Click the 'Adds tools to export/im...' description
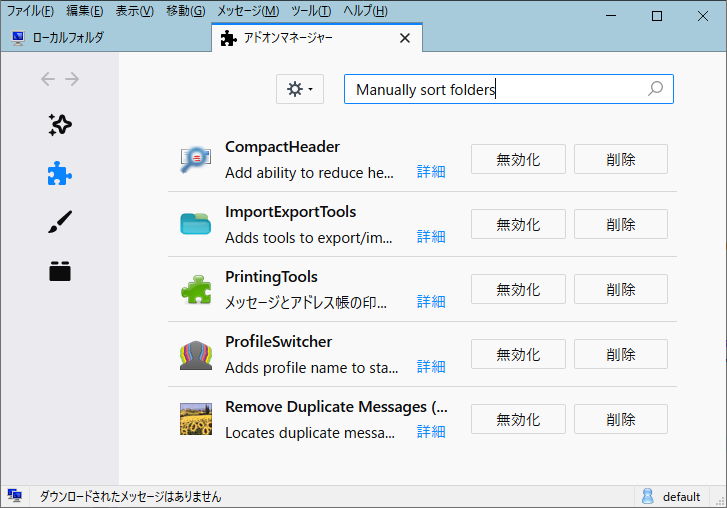 coord(309,238)
